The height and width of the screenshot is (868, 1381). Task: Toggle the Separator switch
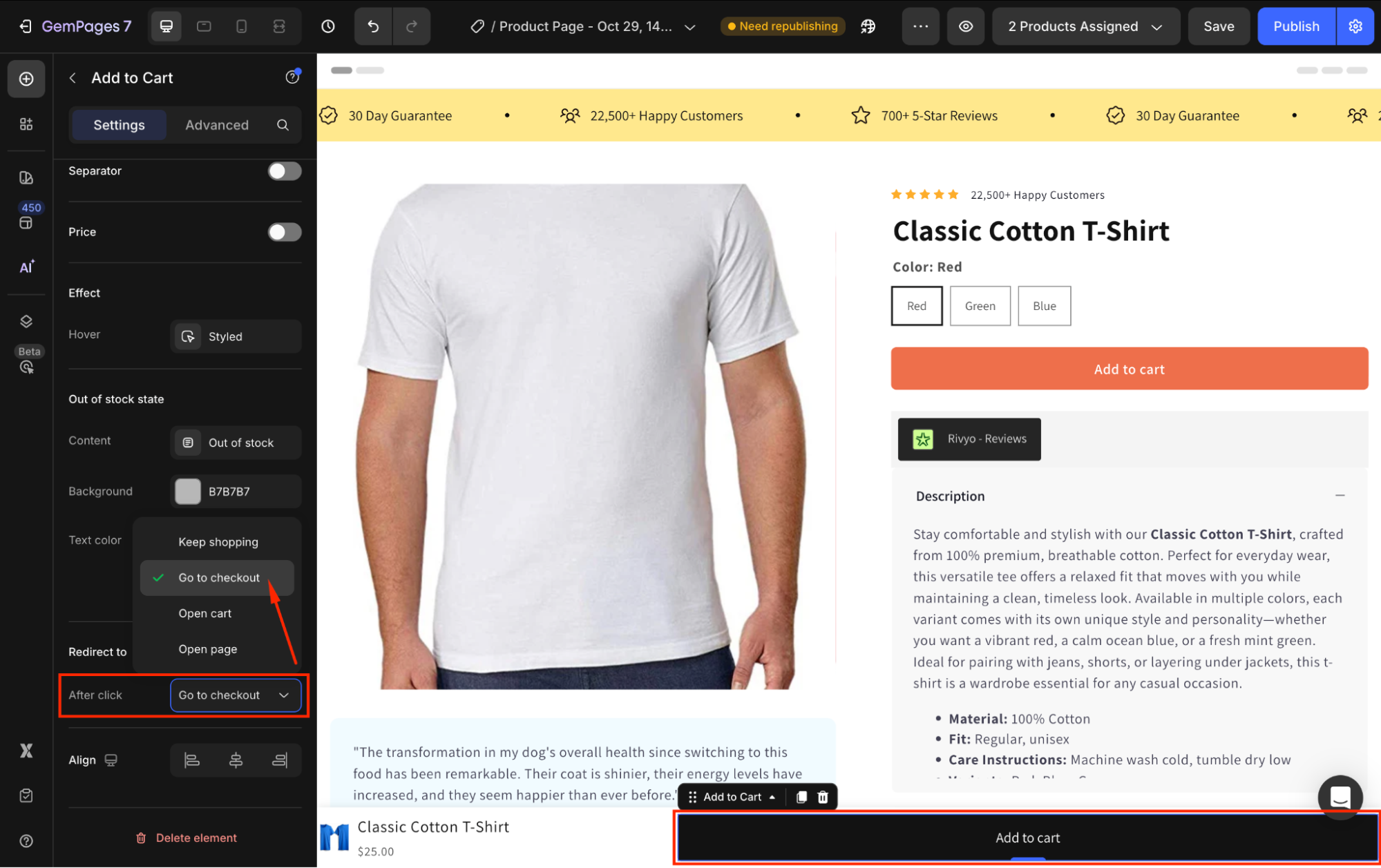pos(285,171)
